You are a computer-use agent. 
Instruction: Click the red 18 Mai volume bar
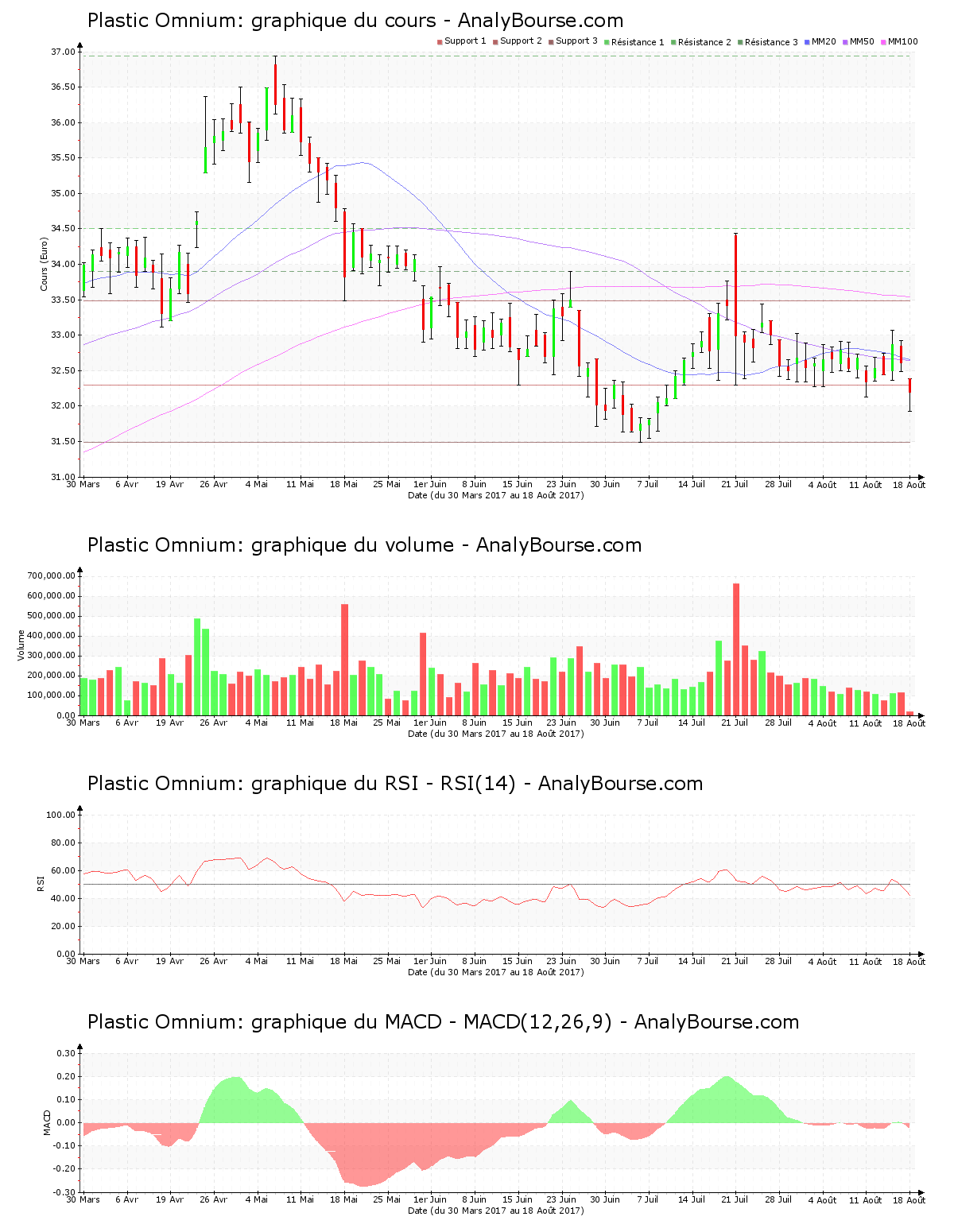(344, 660)
